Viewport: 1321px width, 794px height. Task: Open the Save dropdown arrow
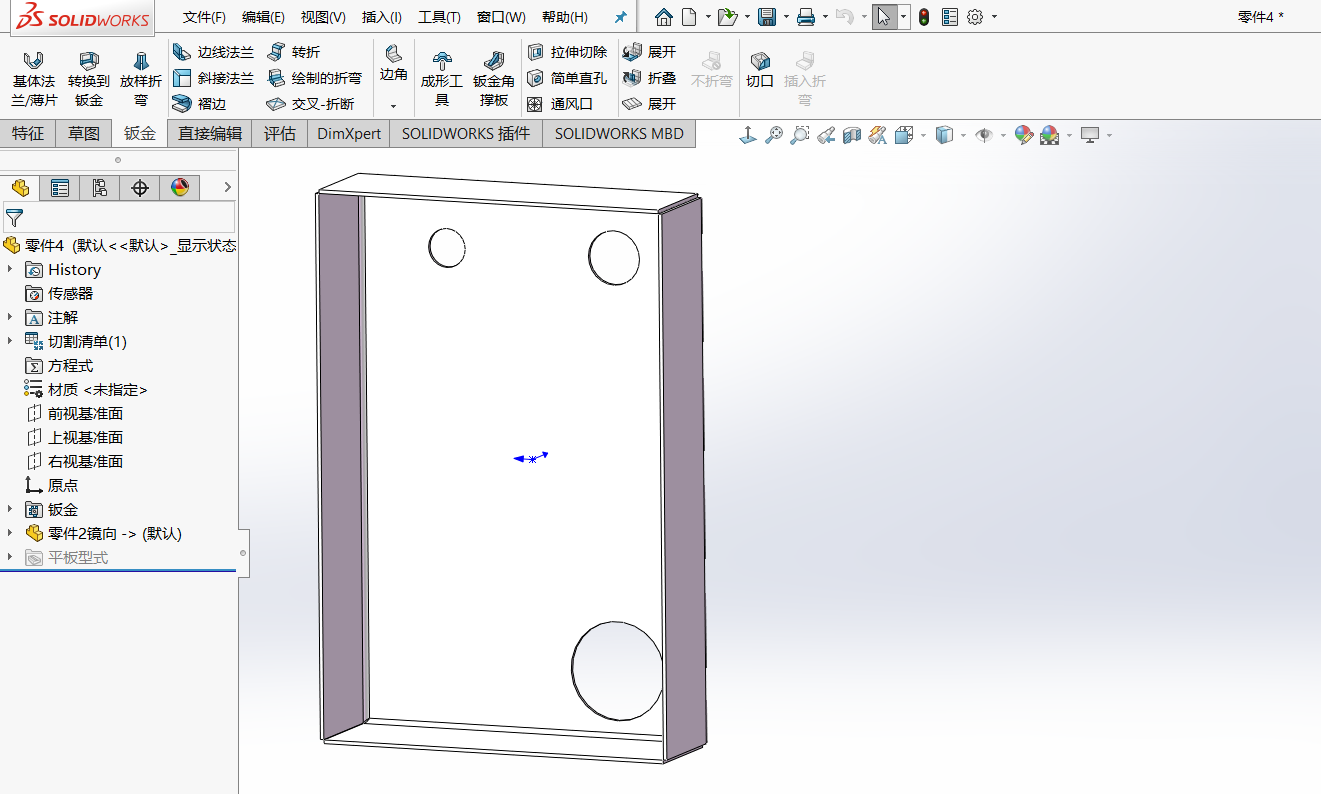click(x=785, y=17)
